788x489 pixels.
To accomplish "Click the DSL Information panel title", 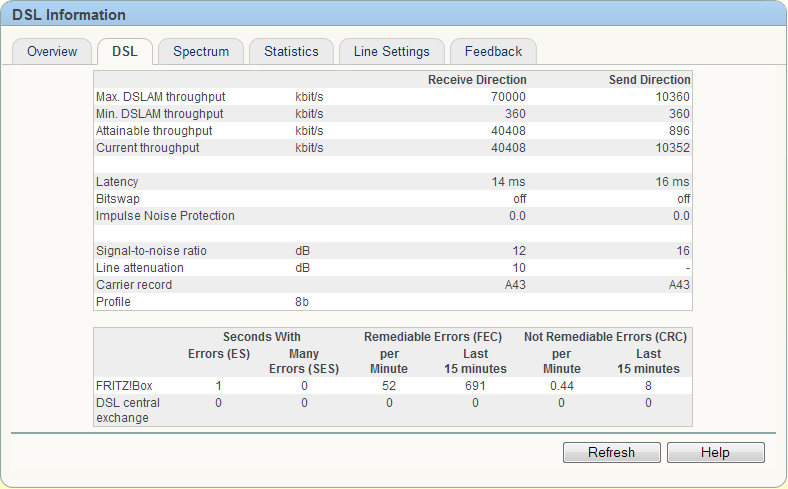I will pos(69,15).
